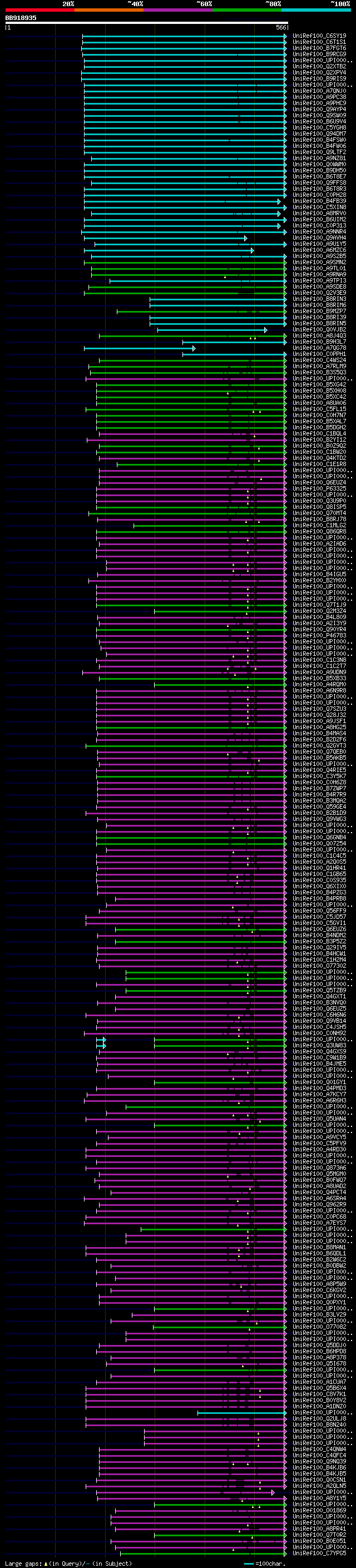
Task: Click the query end position 566
Action: pos(280,27)
